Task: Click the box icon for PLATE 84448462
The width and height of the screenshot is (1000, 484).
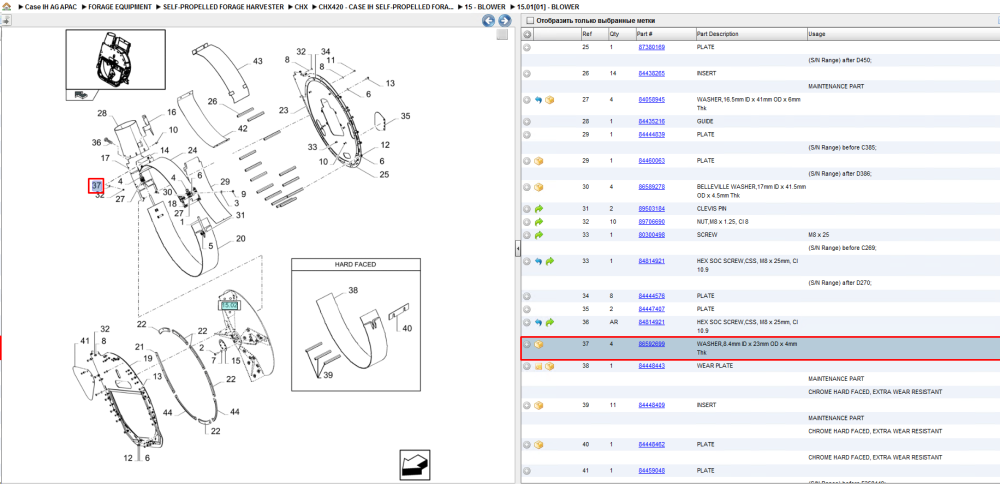Action: (538, 444)
